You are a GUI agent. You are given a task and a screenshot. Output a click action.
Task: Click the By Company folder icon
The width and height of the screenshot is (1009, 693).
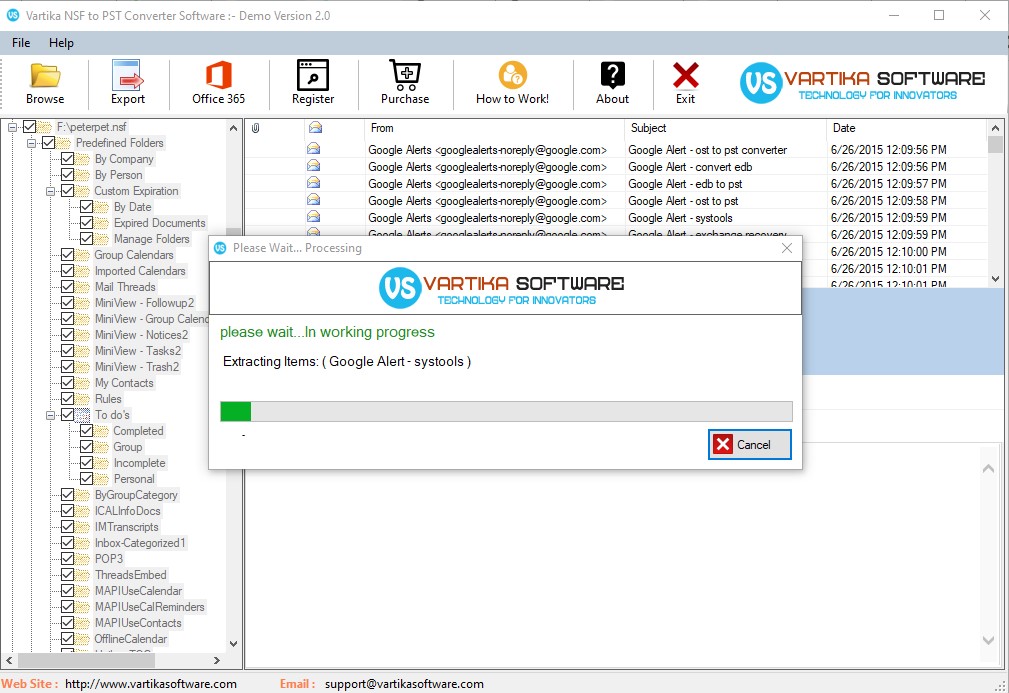click(83, 159)
